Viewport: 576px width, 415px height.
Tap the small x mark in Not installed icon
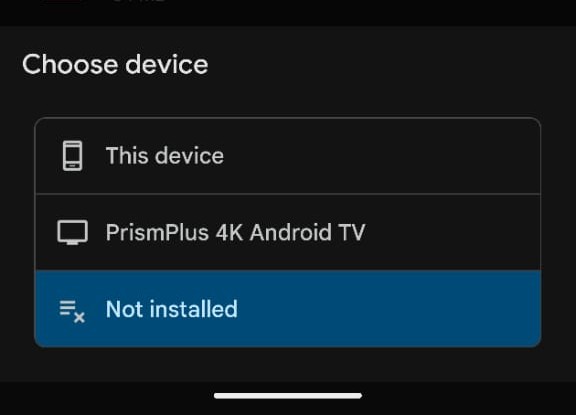click(79, 317)
